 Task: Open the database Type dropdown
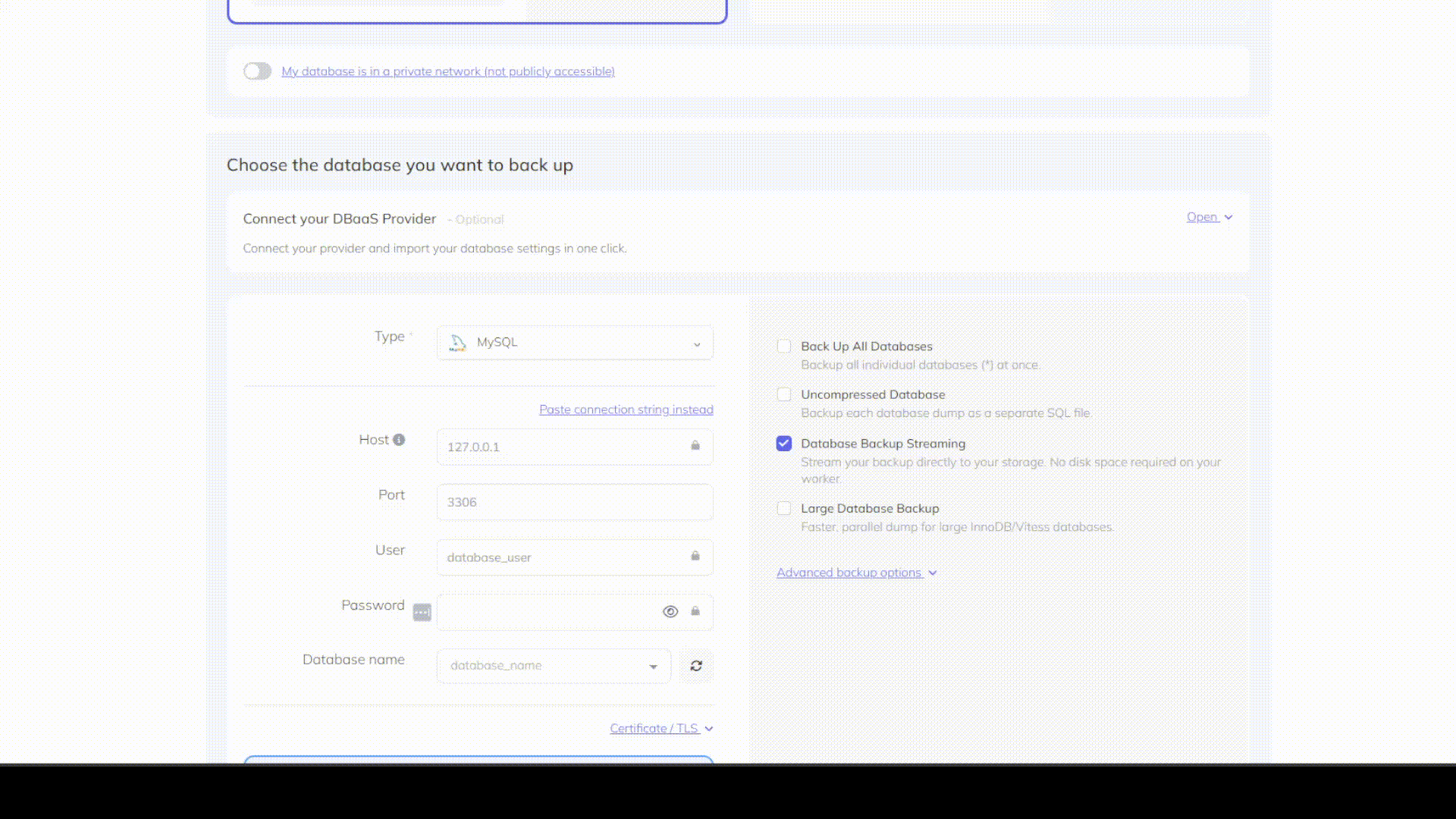point(575,343)
